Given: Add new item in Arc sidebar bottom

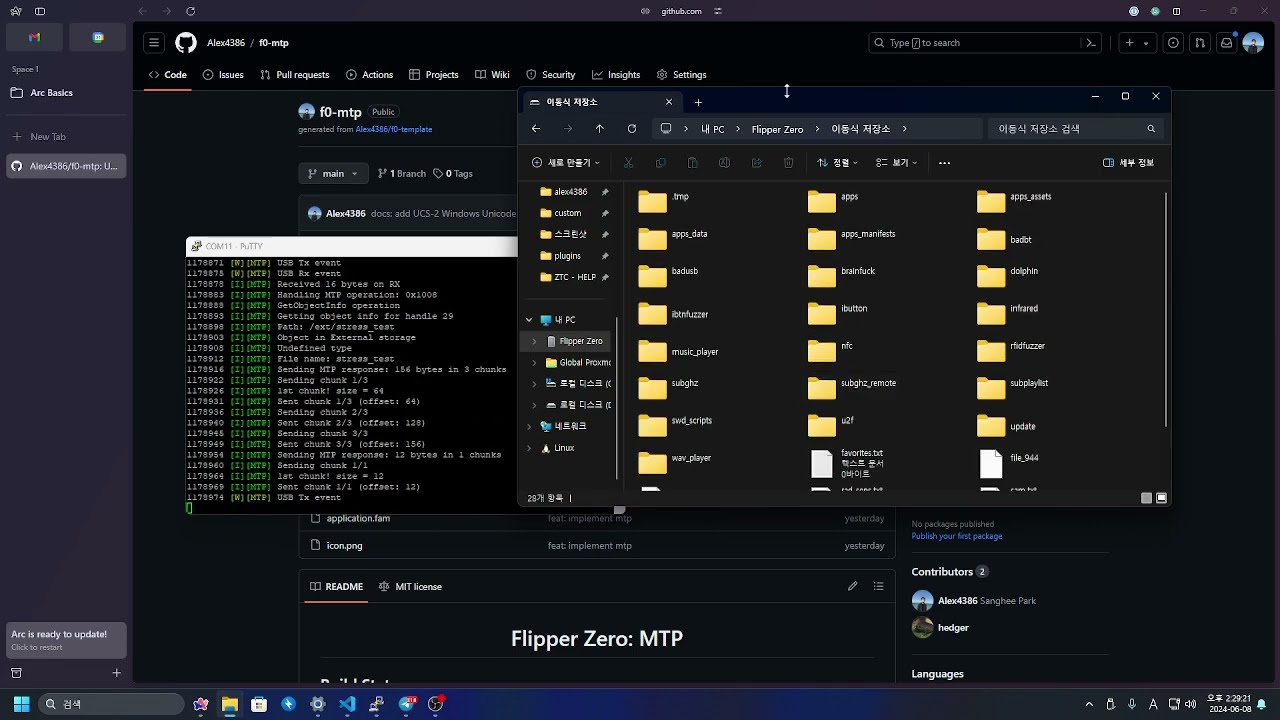Looking at the screenshot, I should tap(116, 673).
